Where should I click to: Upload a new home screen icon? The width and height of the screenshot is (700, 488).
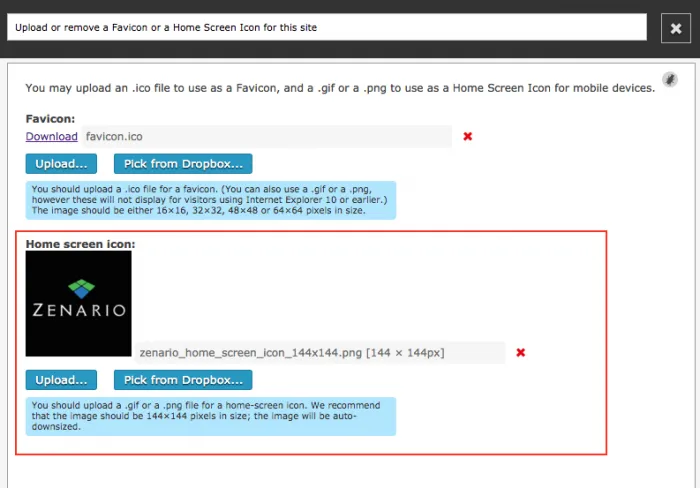coord(61,380)
